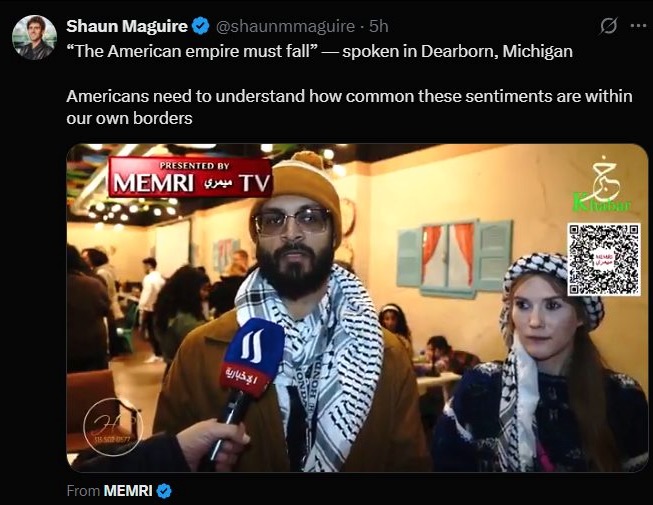Click the "Americans need to understand" paragraph
653x505 pixels.
point(349,107)
